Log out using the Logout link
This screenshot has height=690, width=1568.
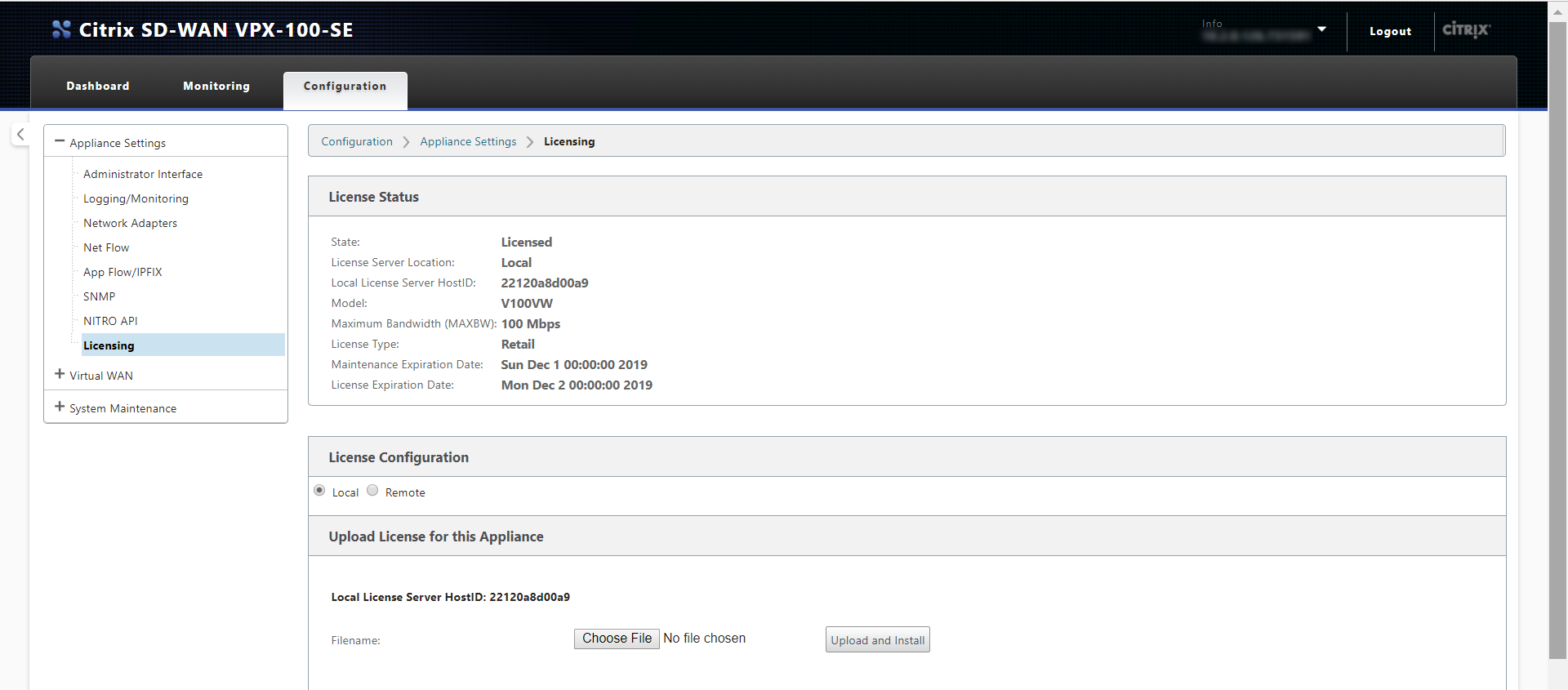[1390, 31]
